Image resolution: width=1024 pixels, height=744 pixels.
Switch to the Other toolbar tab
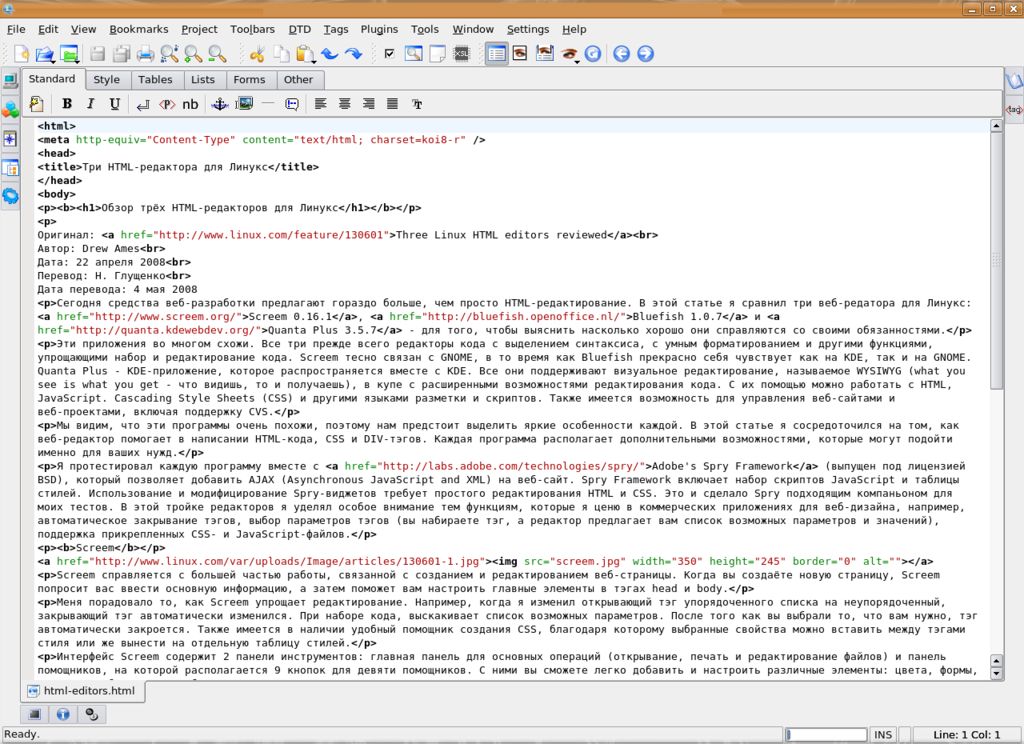tap(298, 80)
